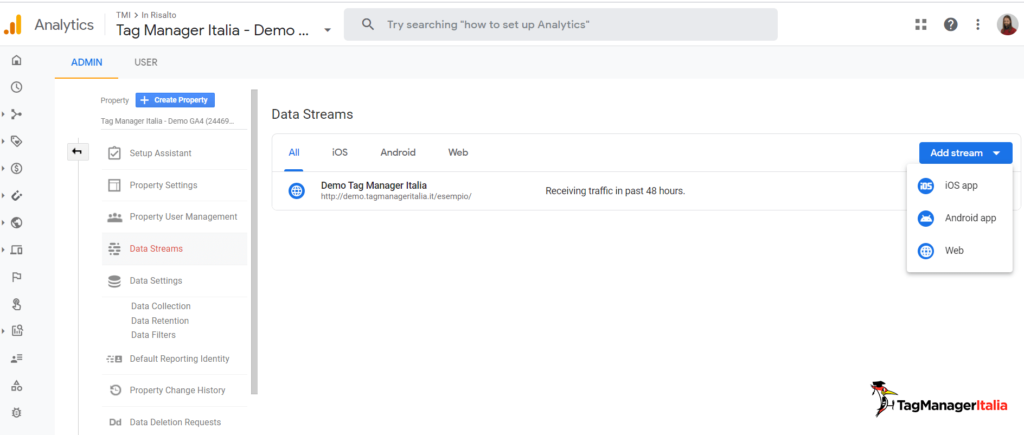Open the Add stream dropdown
The width and height of the screenshot is (1024, 435).
965,153
